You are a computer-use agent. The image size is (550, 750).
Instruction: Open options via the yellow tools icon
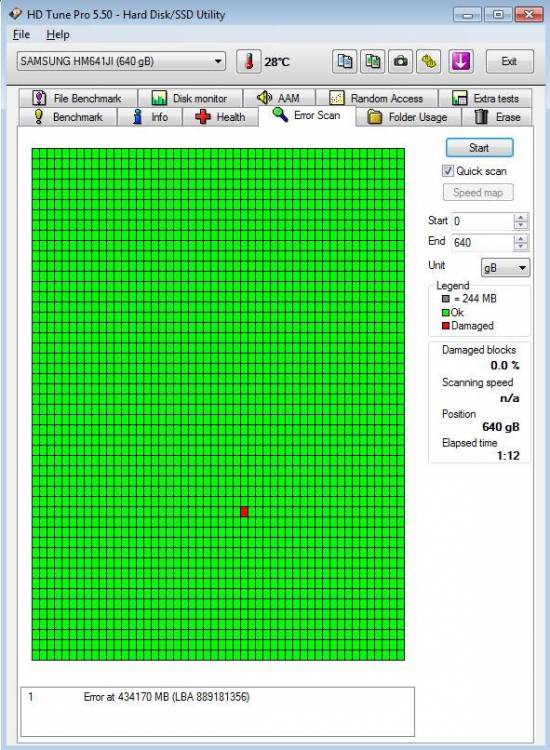[429, 61]
